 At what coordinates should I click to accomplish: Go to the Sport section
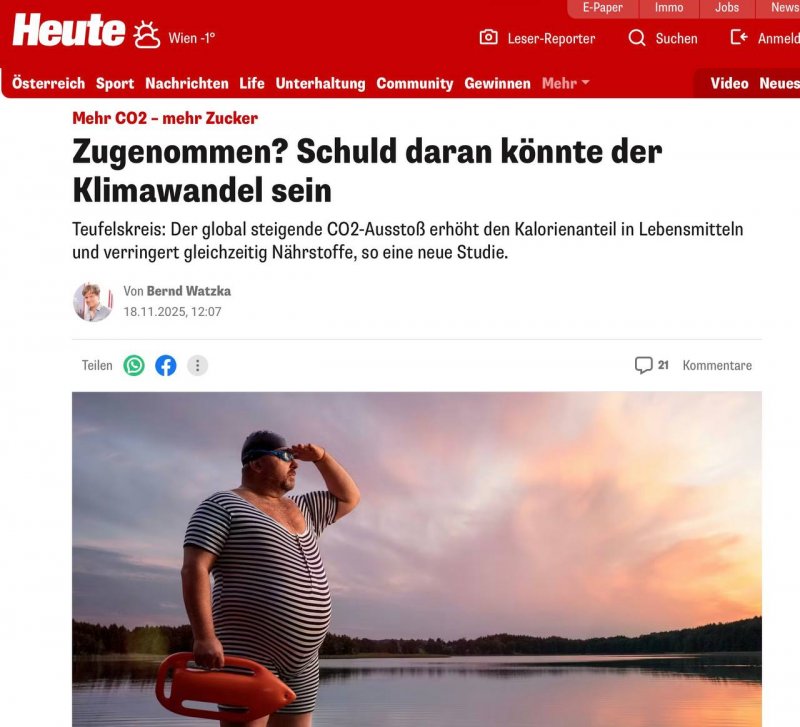pyautogui.click(x=115, y=83)
